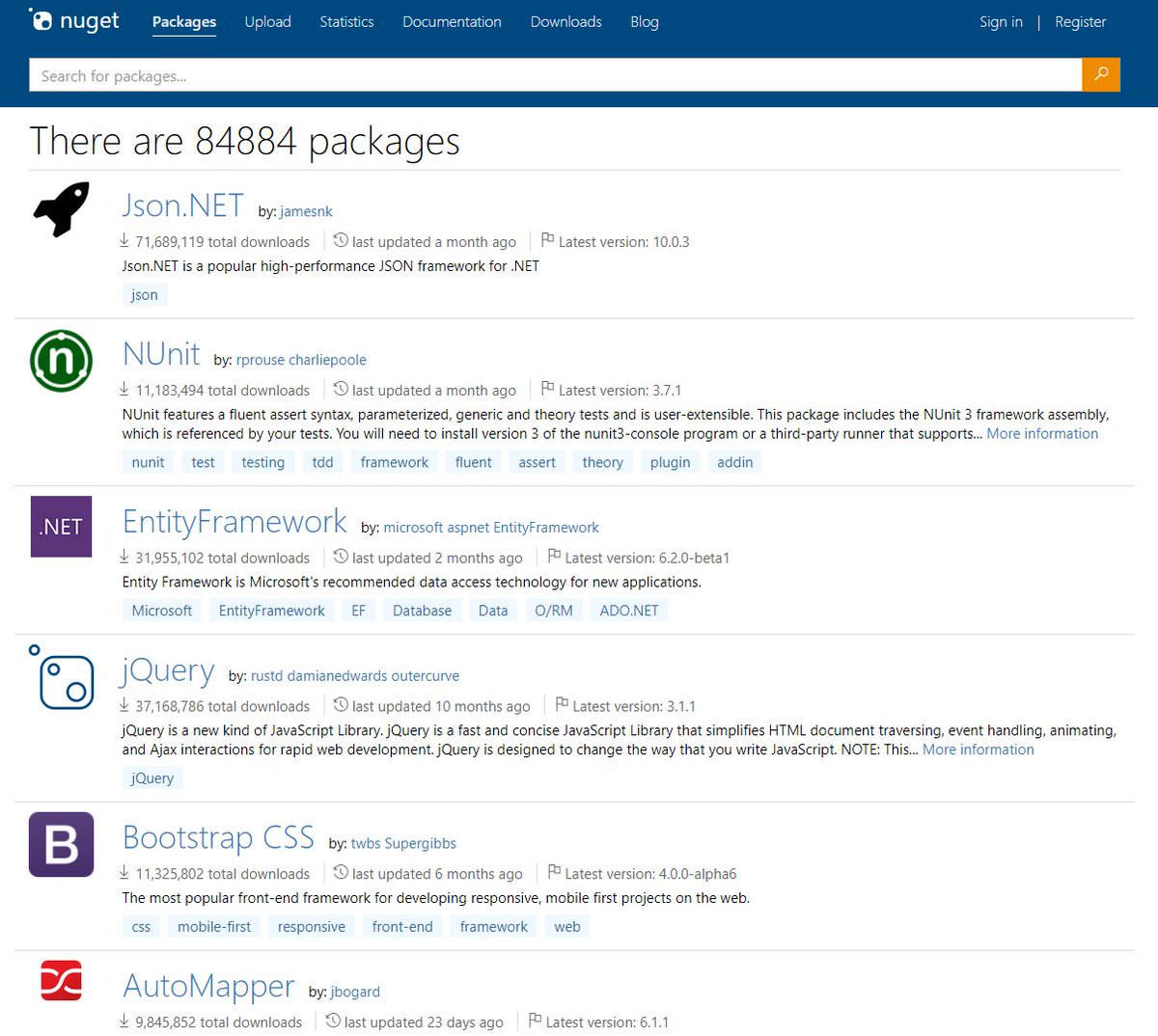Click the responsive tag under Bootstrap CSS
Image resolution: width=1158 pixels, height=1036 pixels.
click(x=311, y=927)
